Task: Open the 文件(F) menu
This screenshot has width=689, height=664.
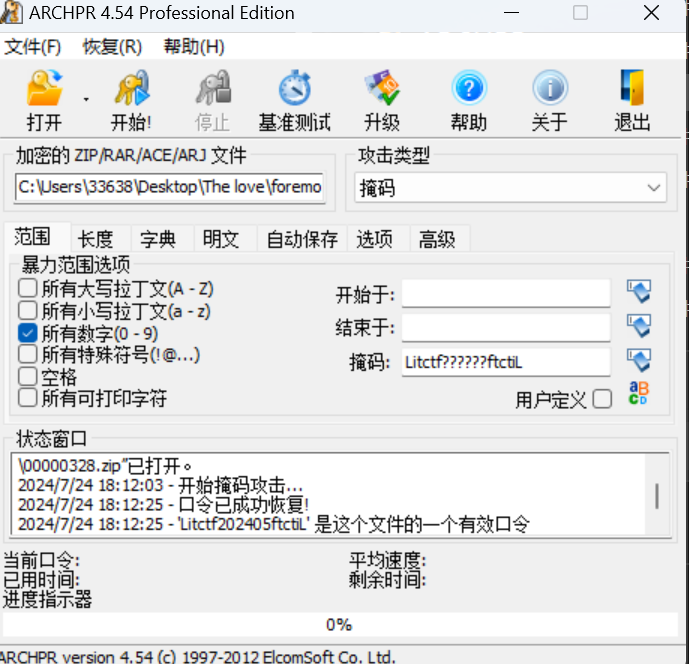Action: coord(33,47)
